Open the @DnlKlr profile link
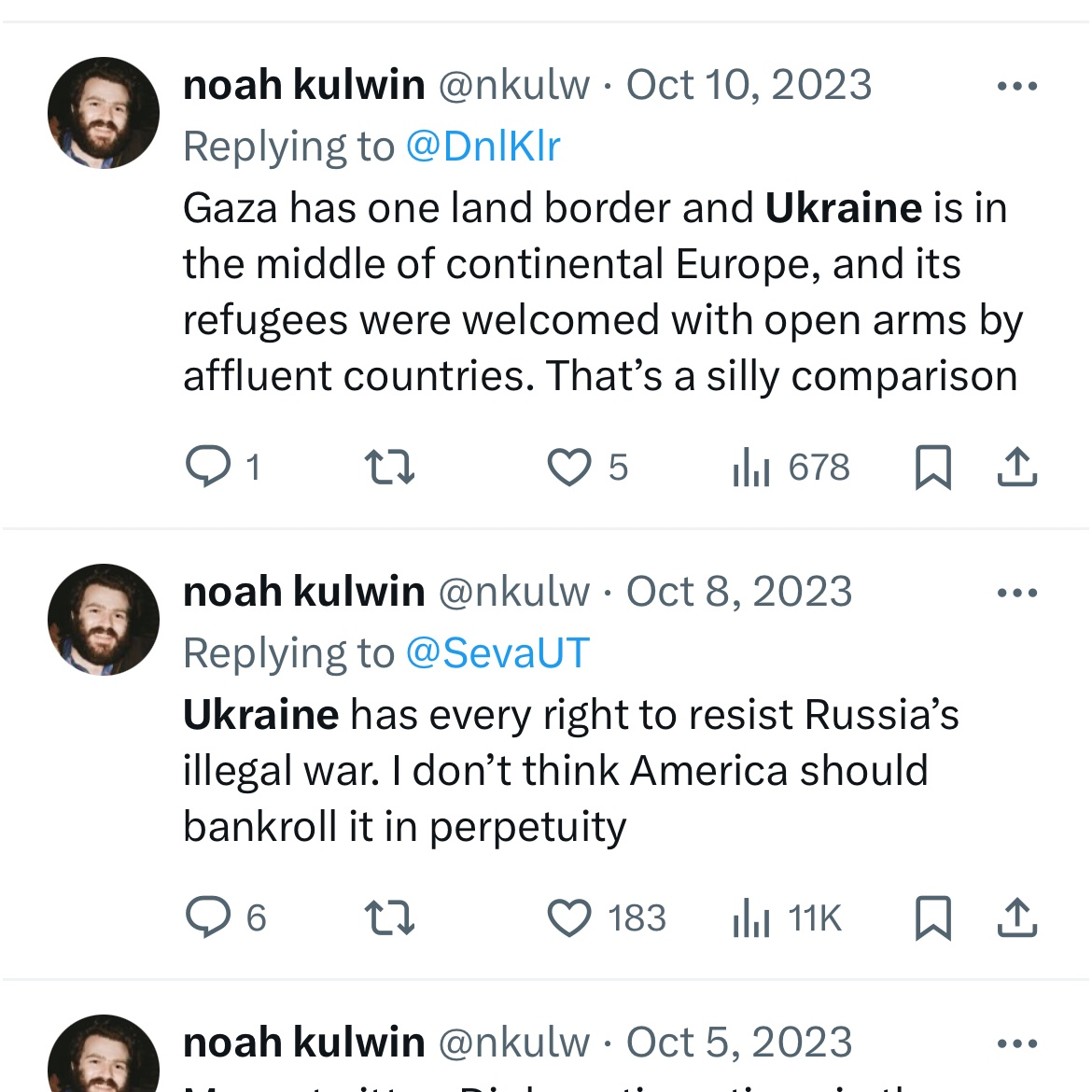This screenshot has height=1092, width=1092. [x=483, y=147]
